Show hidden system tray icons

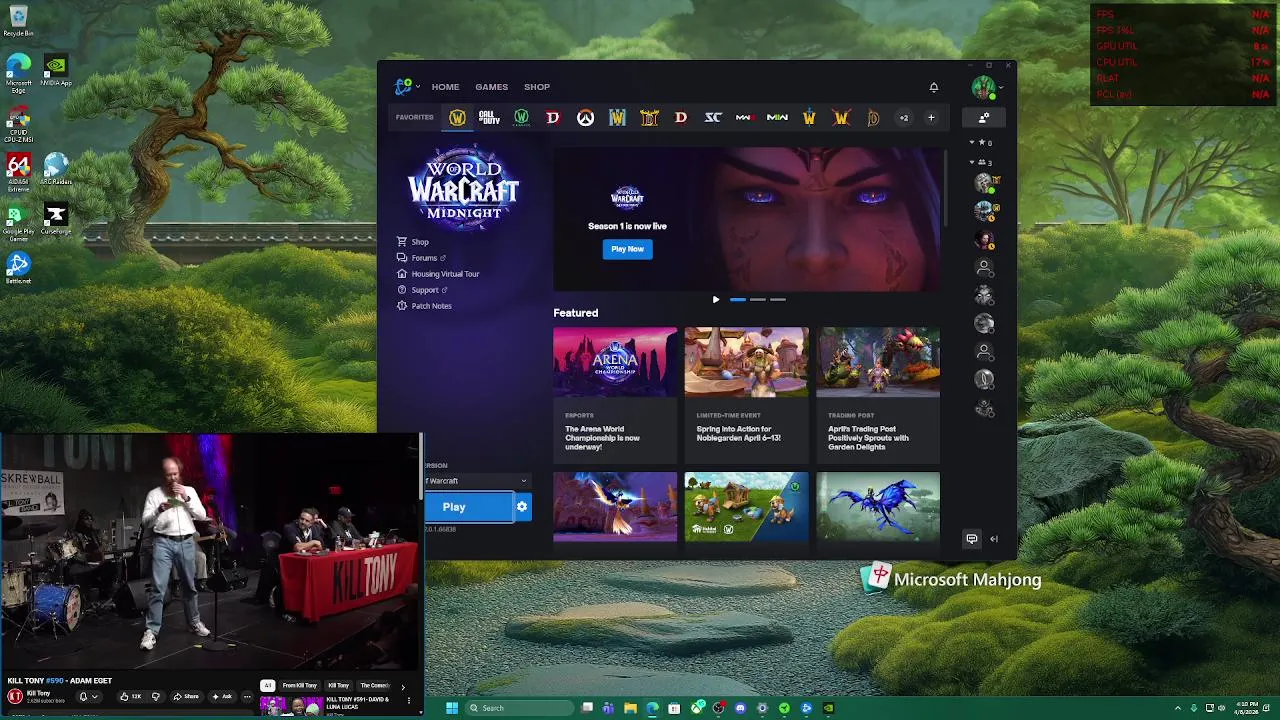click(1178, 708)
